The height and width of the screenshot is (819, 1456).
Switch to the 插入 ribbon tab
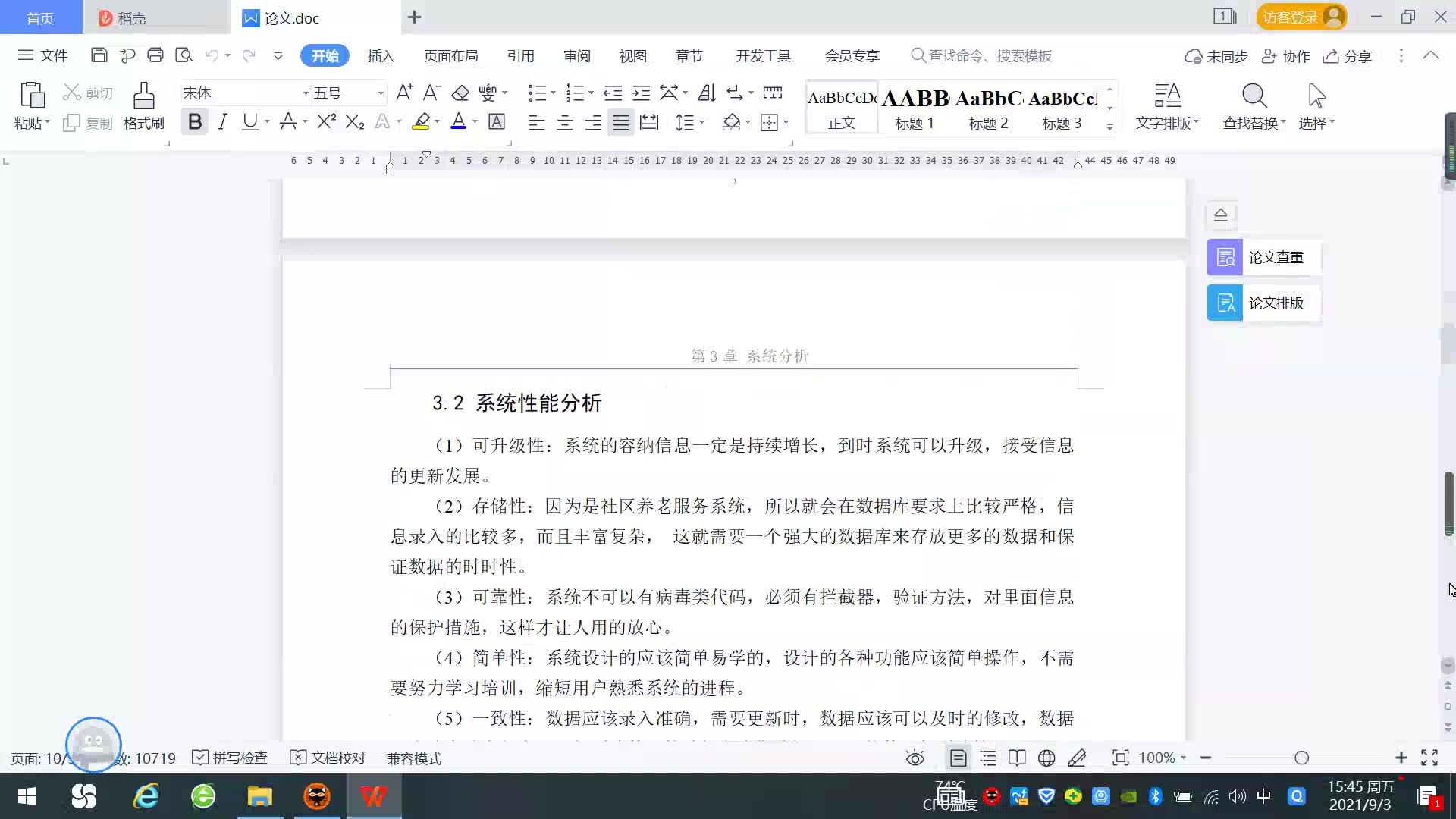pyautogui.click(x=381, y=55)
